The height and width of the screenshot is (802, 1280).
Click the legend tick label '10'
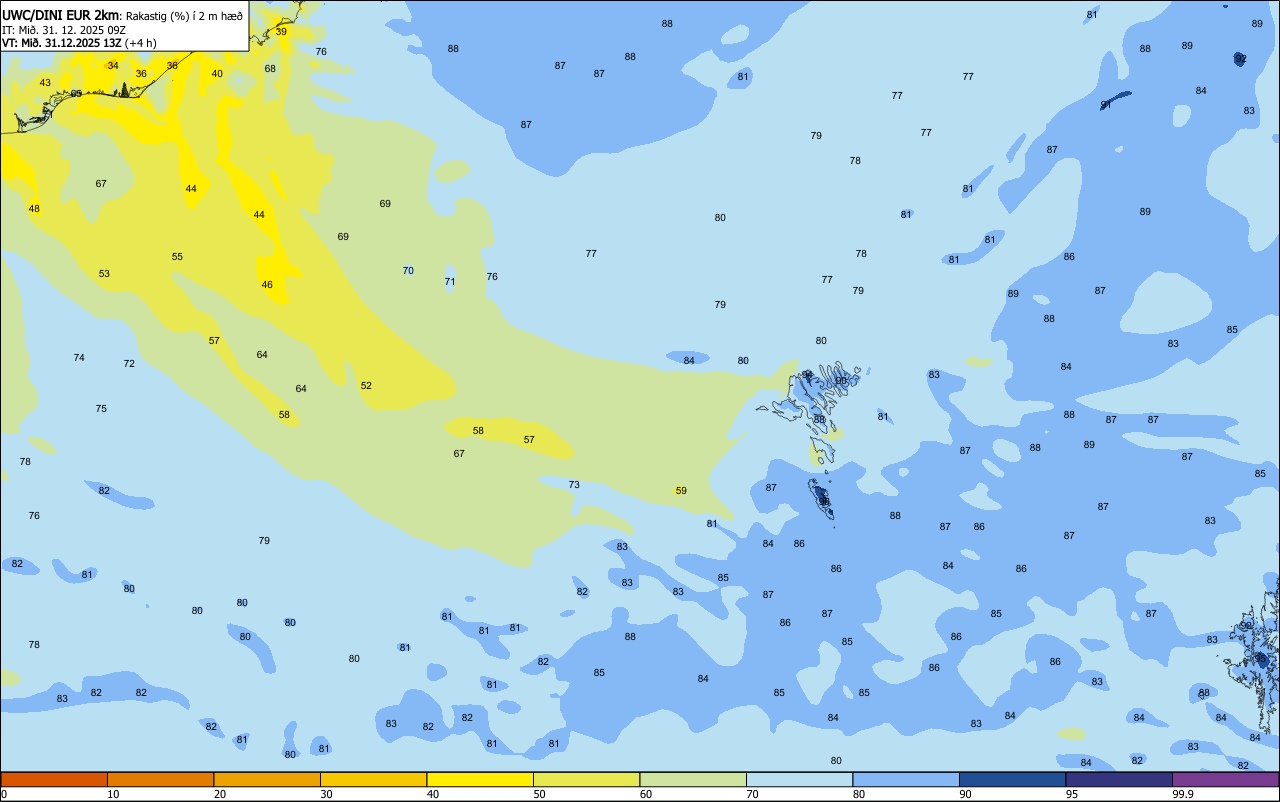pyautogui.click(x=113, y=794)
